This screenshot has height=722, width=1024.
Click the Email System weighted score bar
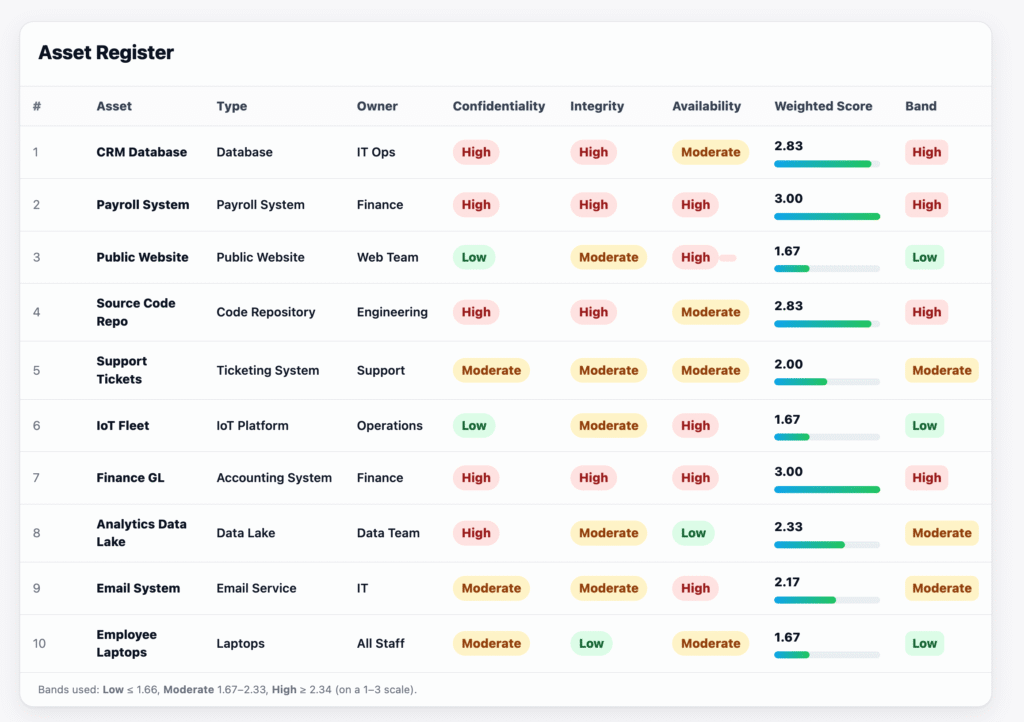point(827,600)
